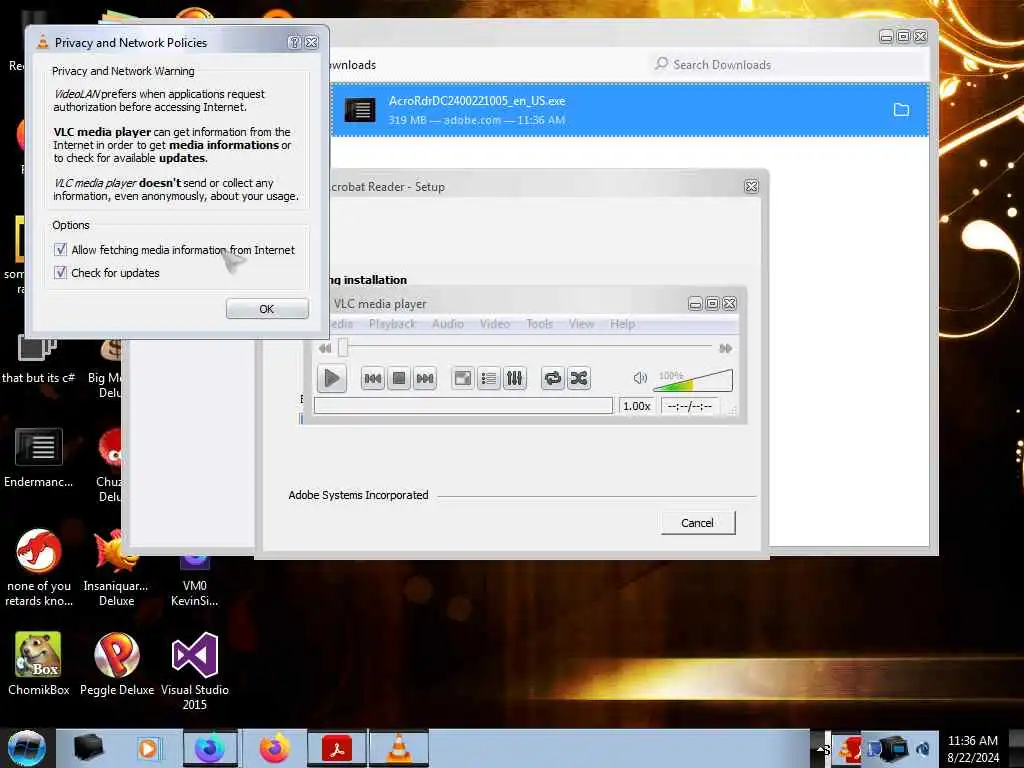The height and width of the screenshot is (768, 1024).
Task: Open Insaniquarium Deluxe desktop icon
Action: click(x=116, y=568)
